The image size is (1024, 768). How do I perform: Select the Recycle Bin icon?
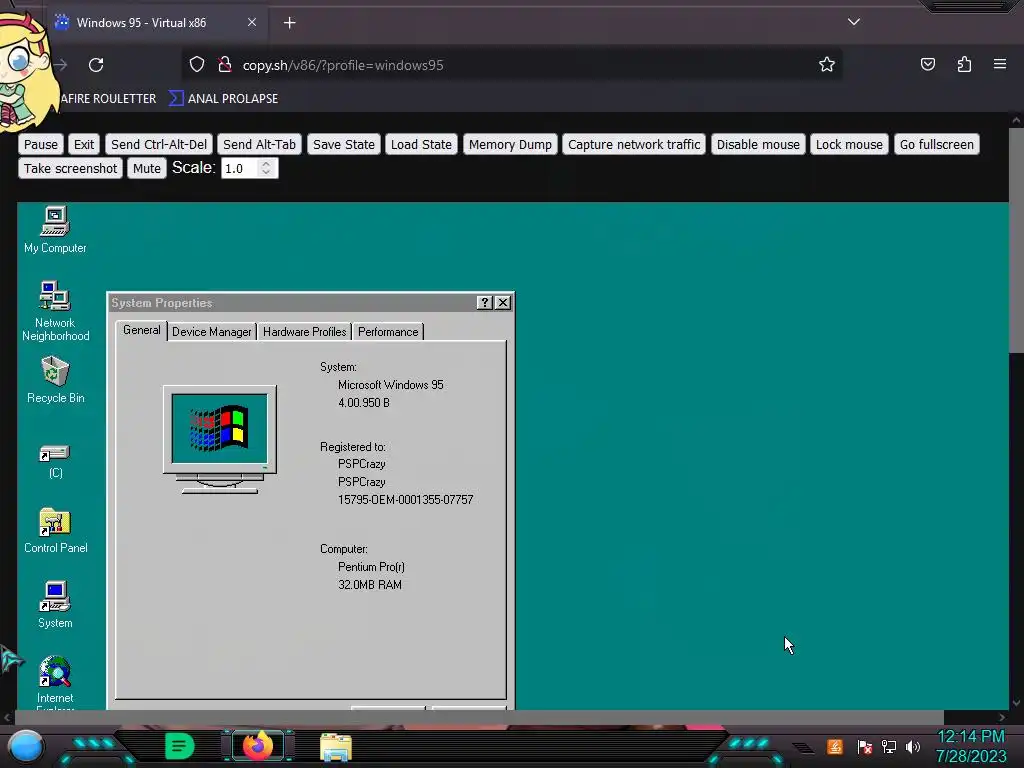click(x=55, y=379)
